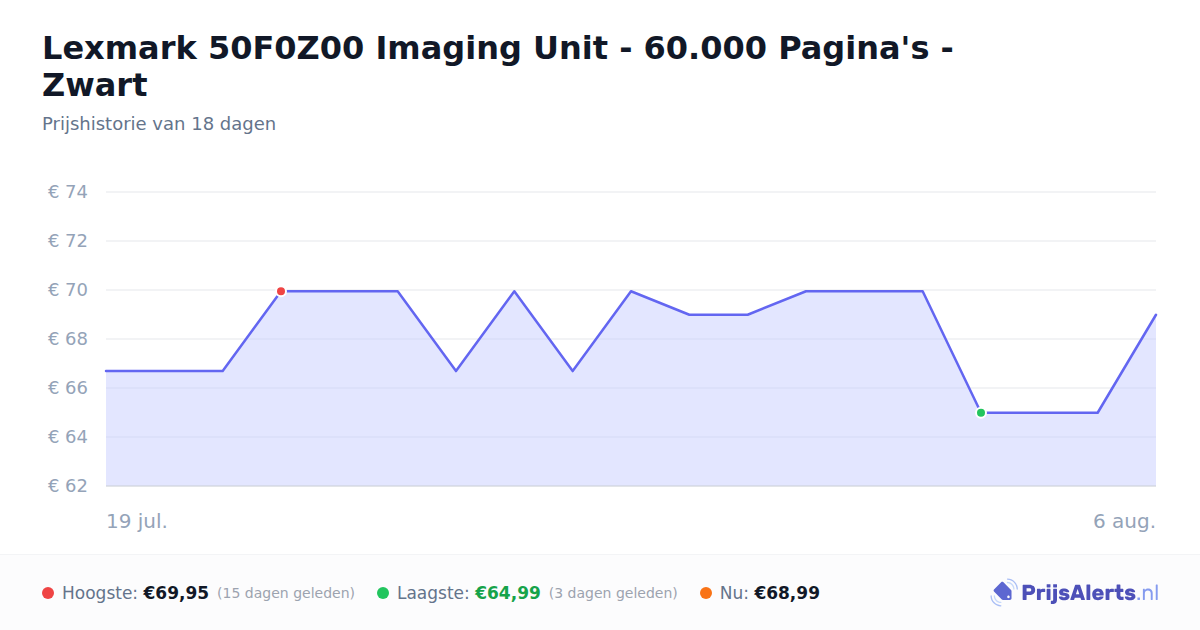
Task: Click the red dot beside Hoogste
Action: coord(48,593)
